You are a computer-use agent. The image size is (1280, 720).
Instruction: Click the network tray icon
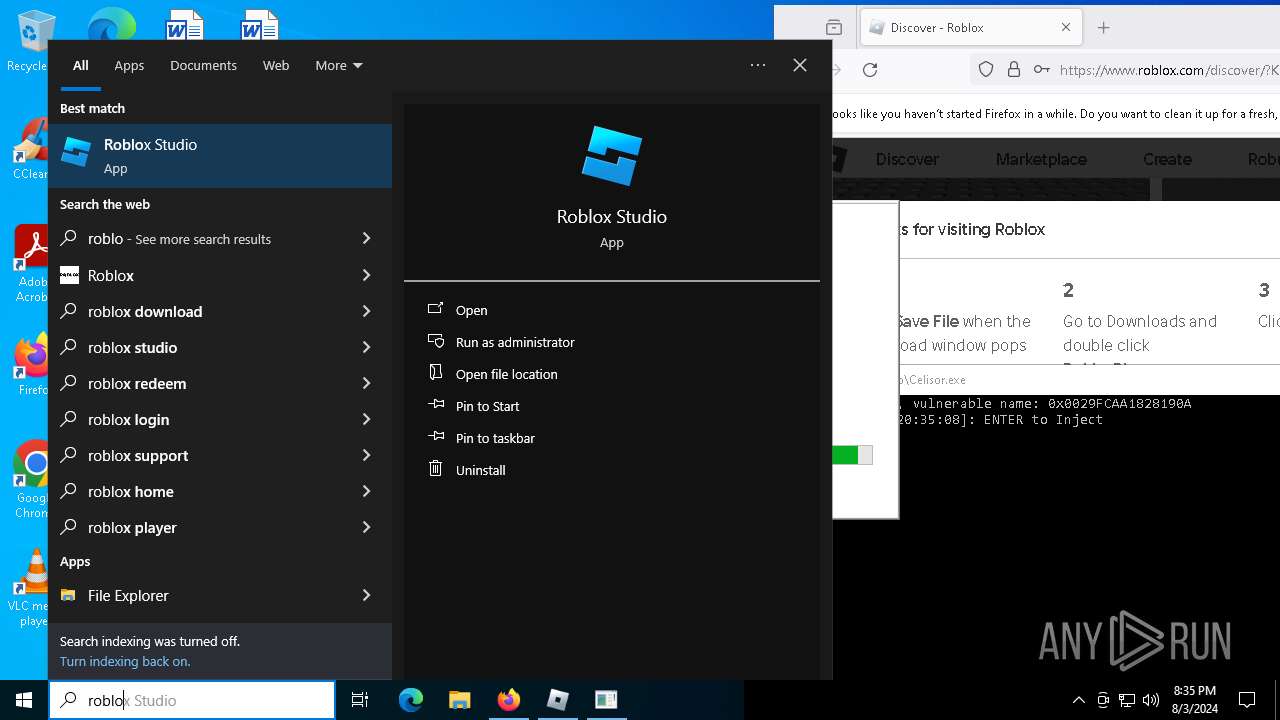click(x=1127, y=700)
